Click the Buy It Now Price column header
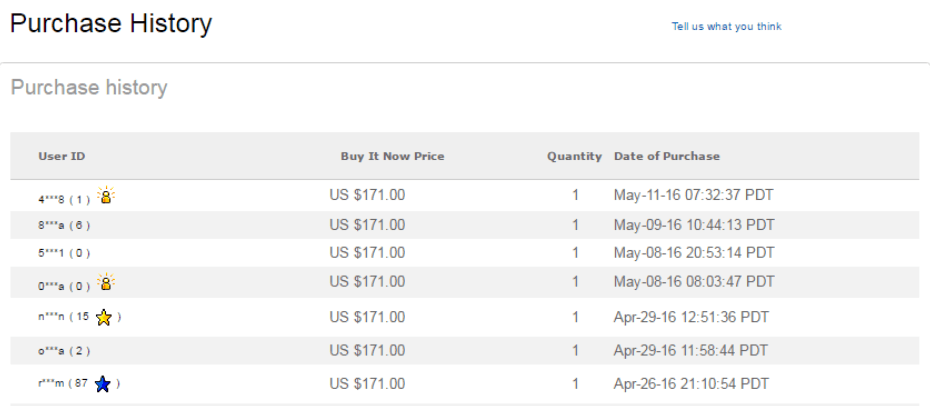The height and width of the screenshot is (406, 930). point(392,156)
